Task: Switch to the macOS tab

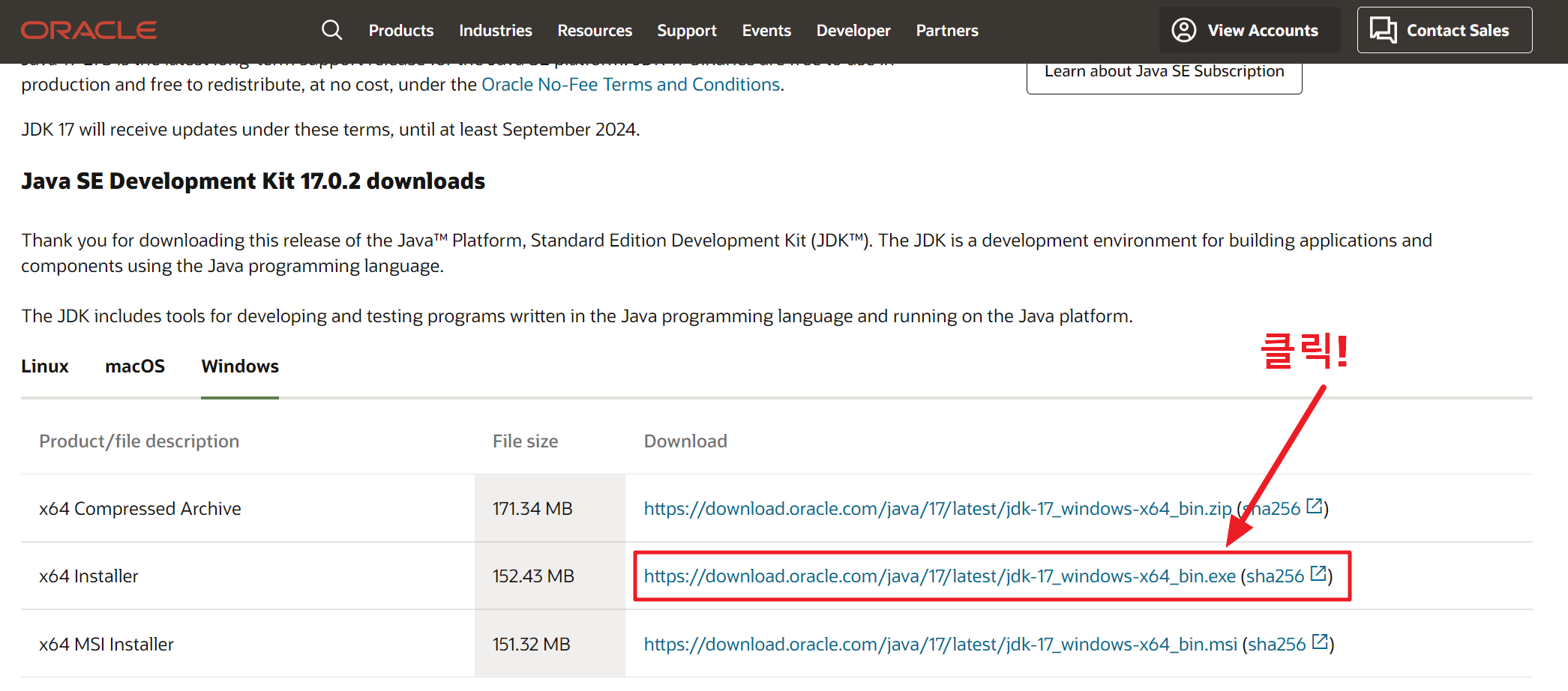Action: 135,366
